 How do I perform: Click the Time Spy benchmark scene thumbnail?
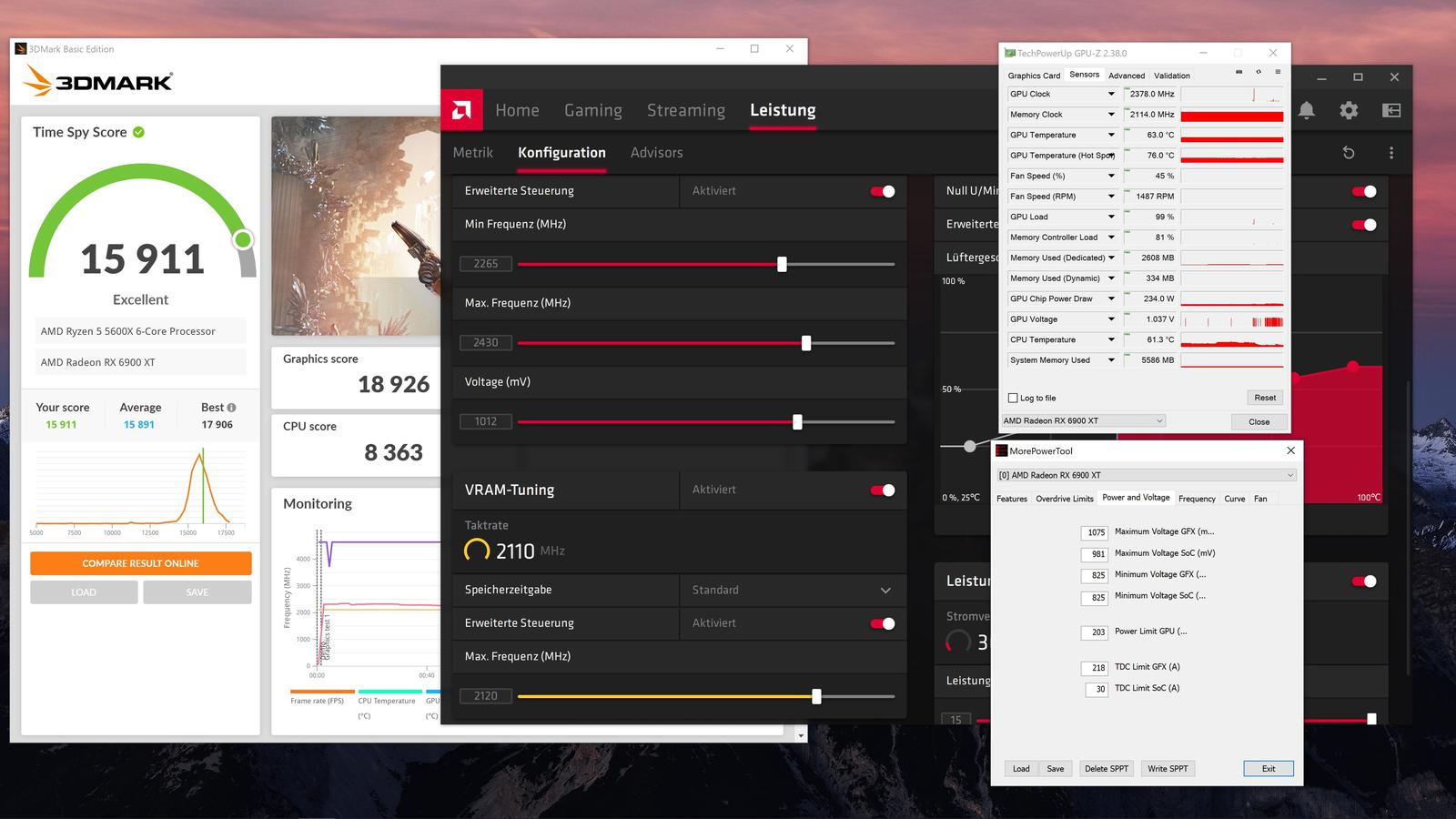[357, 226]
